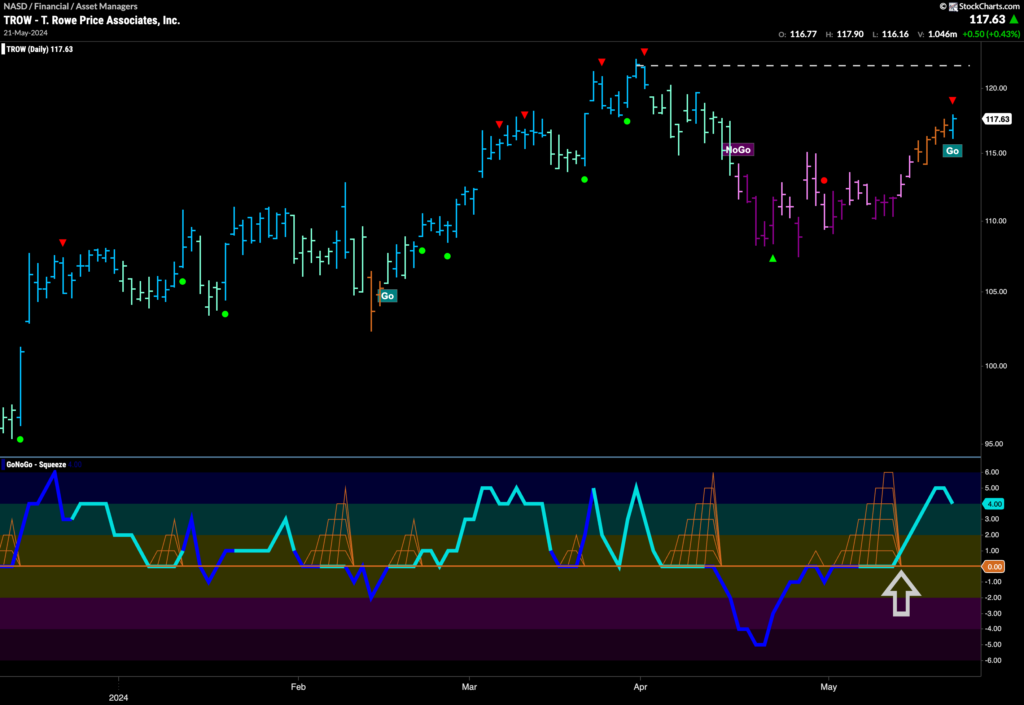Click the purple NoGo signal label

click(738, 149)
